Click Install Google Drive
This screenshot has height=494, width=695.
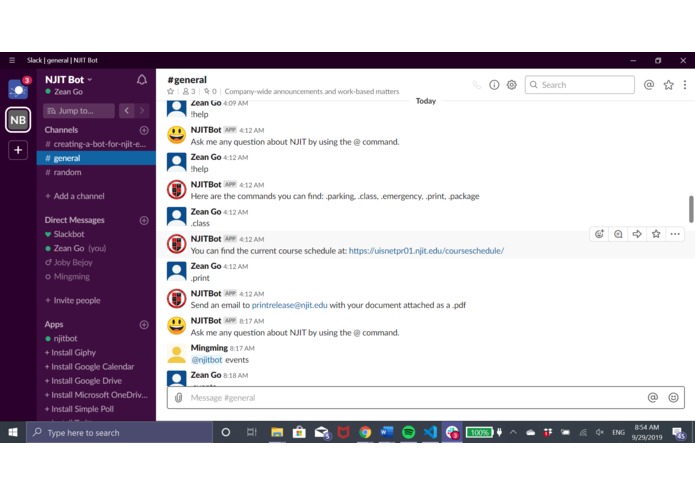(x=83, y=381)
